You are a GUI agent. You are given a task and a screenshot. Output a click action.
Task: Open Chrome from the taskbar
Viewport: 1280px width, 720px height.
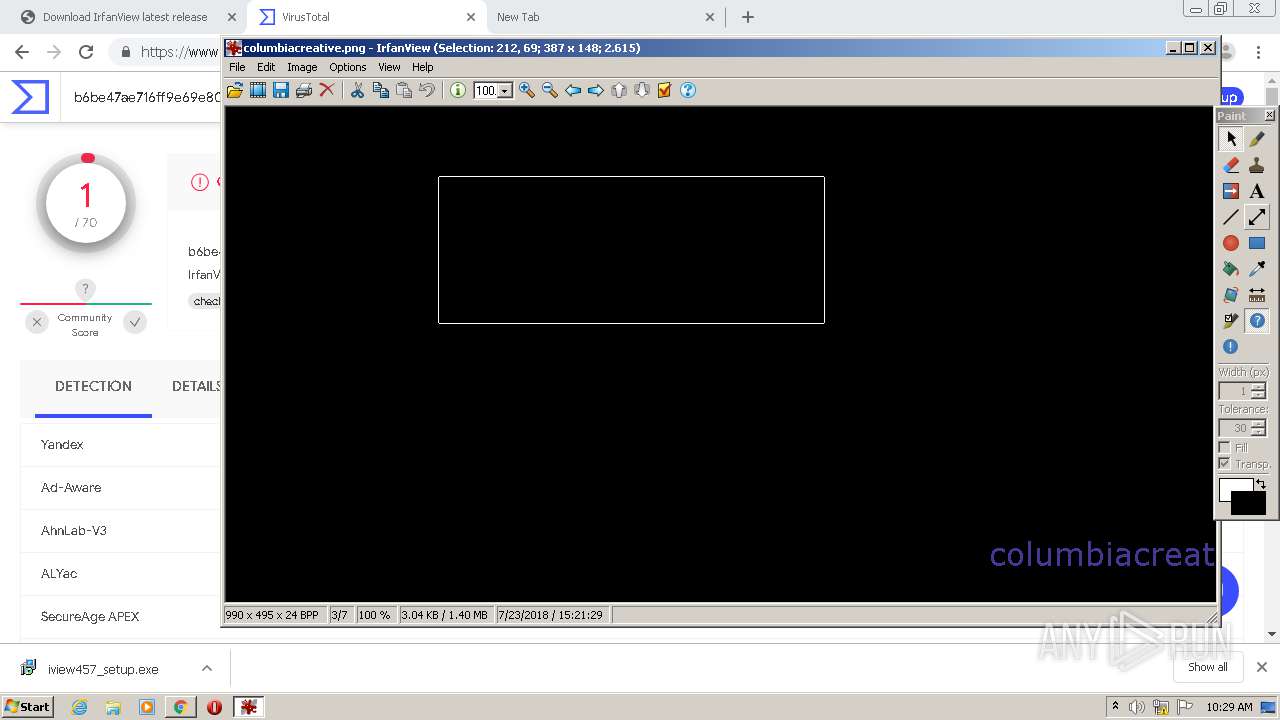pyautogui.click(x=180, y=706)
